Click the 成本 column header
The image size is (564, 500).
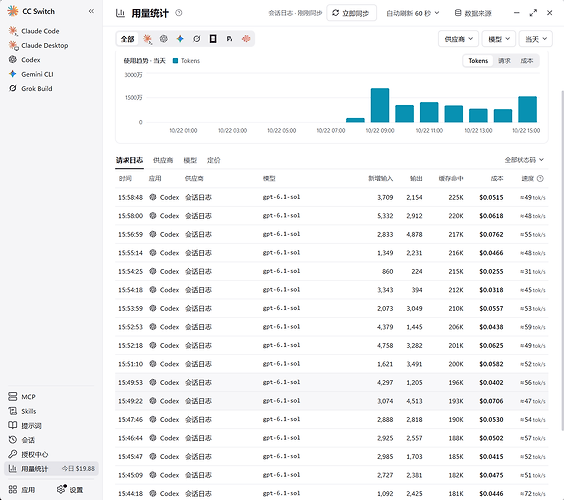(497, 178)
